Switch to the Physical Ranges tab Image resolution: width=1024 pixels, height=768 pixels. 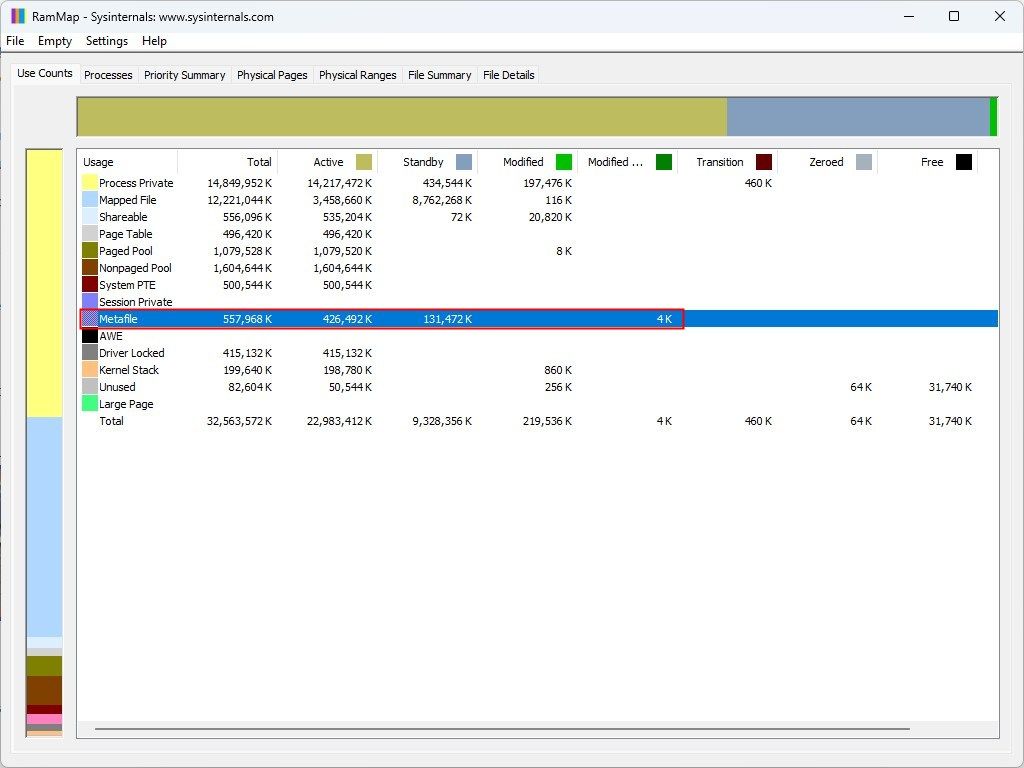tap(357, 75)
